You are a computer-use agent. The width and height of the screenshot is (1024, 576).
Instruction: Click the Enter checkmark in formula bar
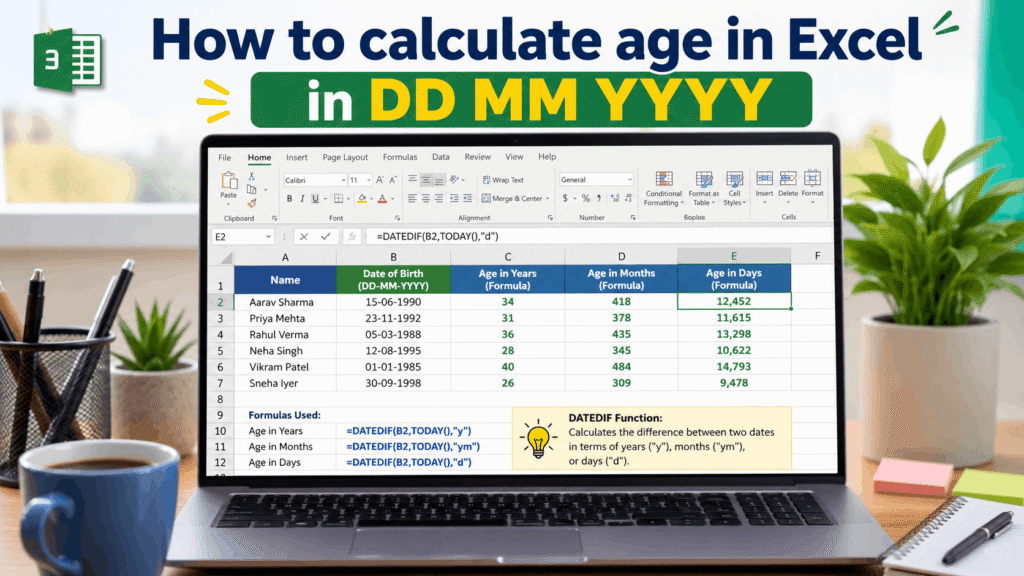click(325, 236)
